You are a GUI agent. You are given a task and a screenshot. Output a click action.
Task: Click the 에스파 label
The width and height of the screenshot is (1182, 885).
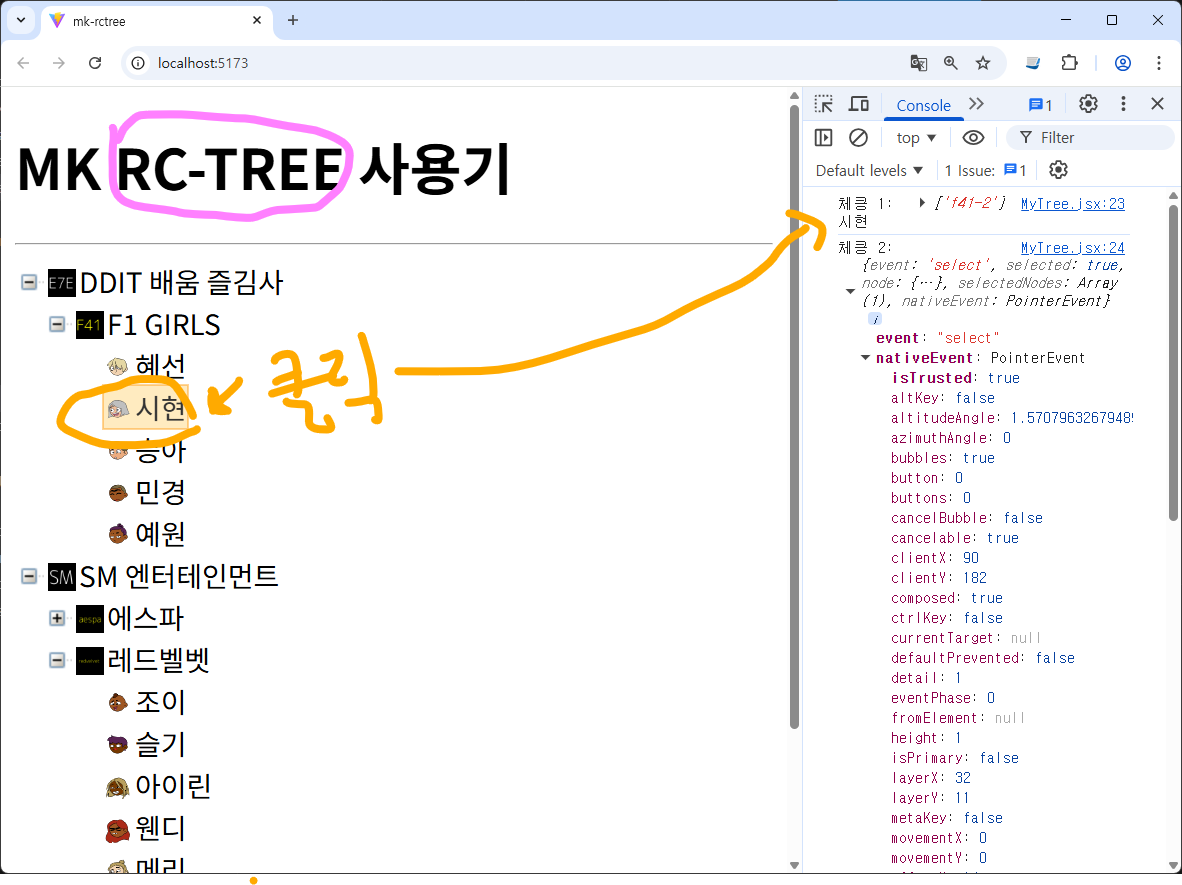145,619
